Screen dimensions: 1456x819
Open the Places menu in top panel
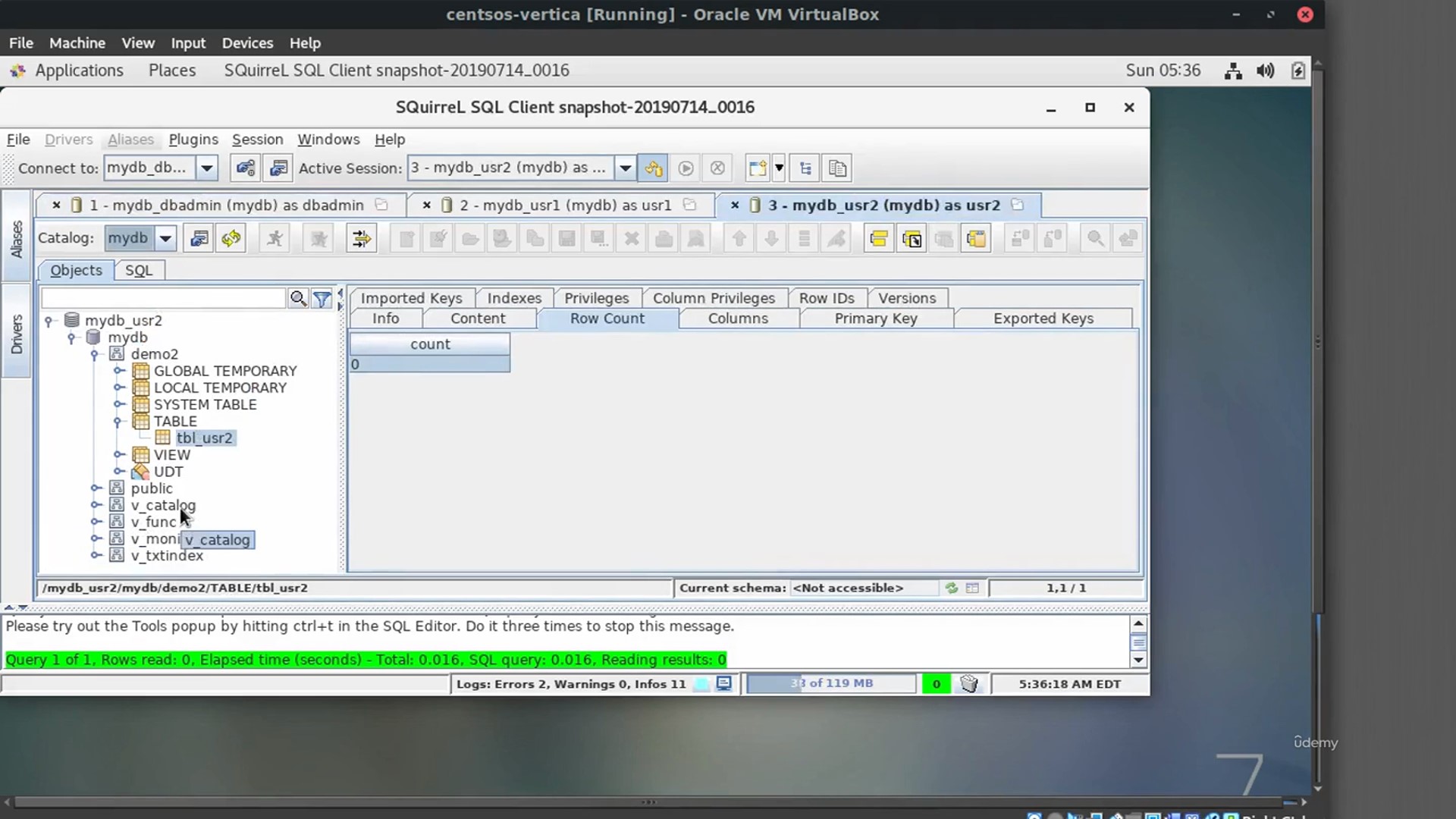point(172,71)
